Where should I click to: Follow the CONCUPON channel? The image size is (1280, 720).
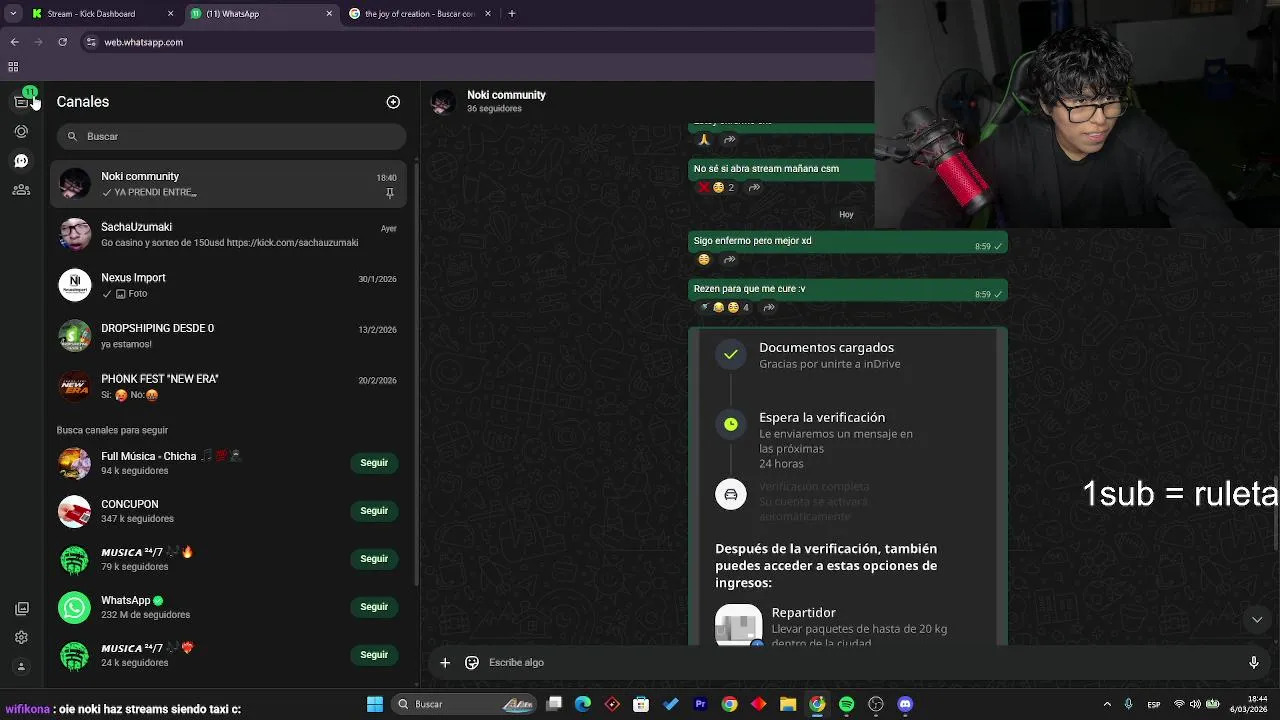[374, 511]
